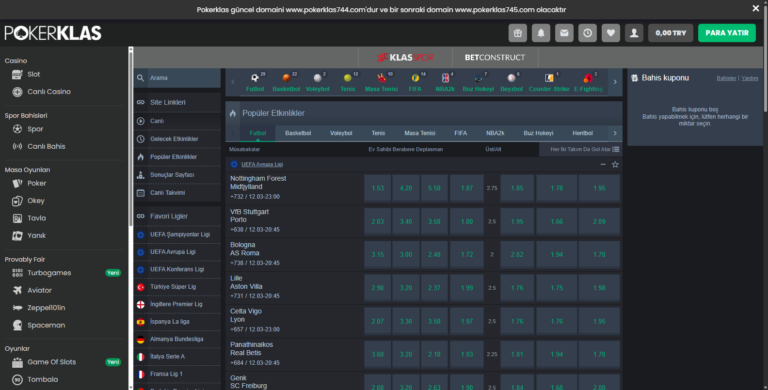The image size is (768, 390).
Task: Switch to the Voleybol popular events tab
Action: 341,133
